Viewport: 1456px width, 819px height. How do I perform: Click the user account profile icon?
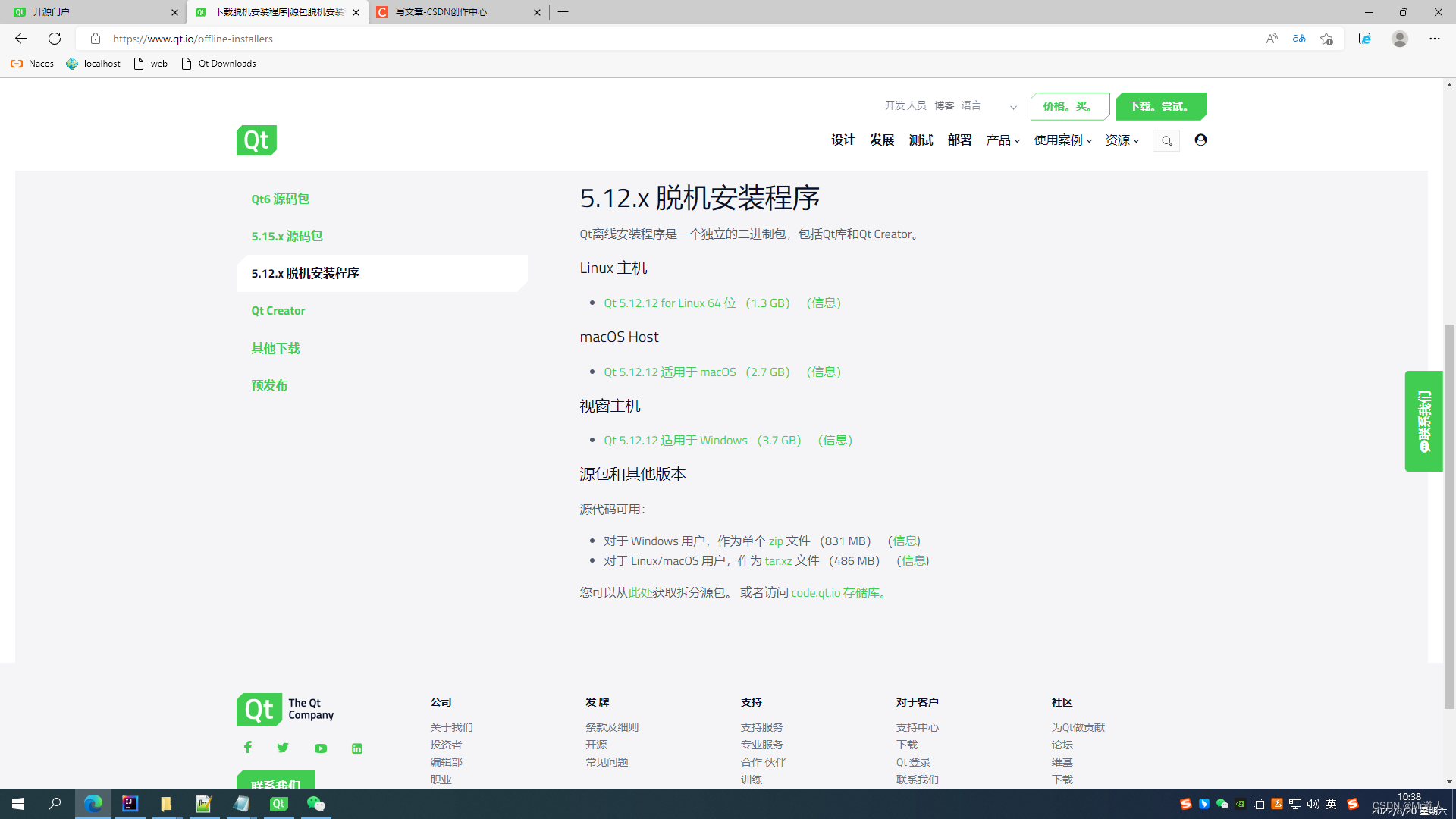[1200, 140]
